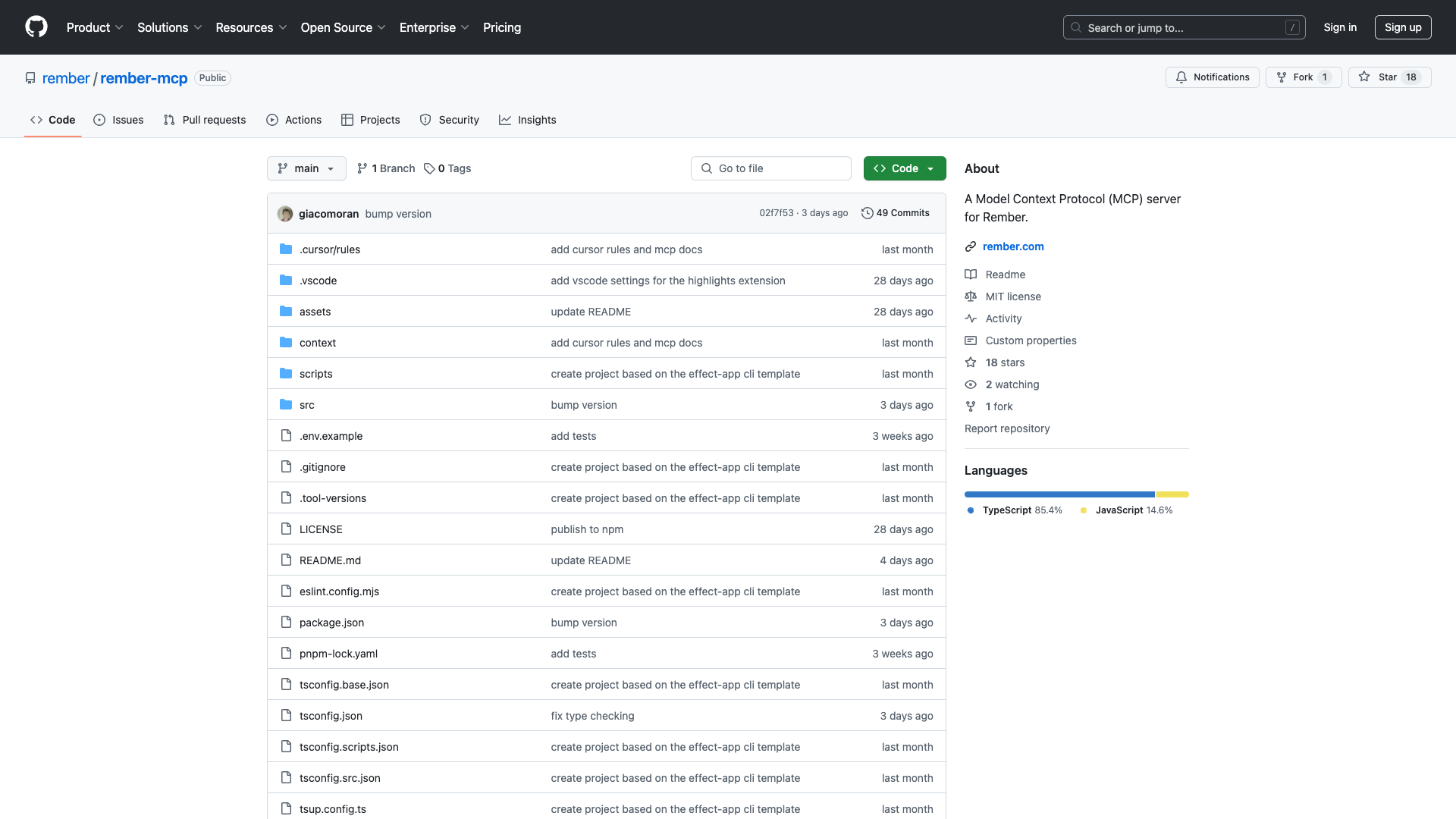Viewport: 1456px width, 819px height.
Task: Toggle Watch via the 2 watching link
Action: tap(1012, 384)
